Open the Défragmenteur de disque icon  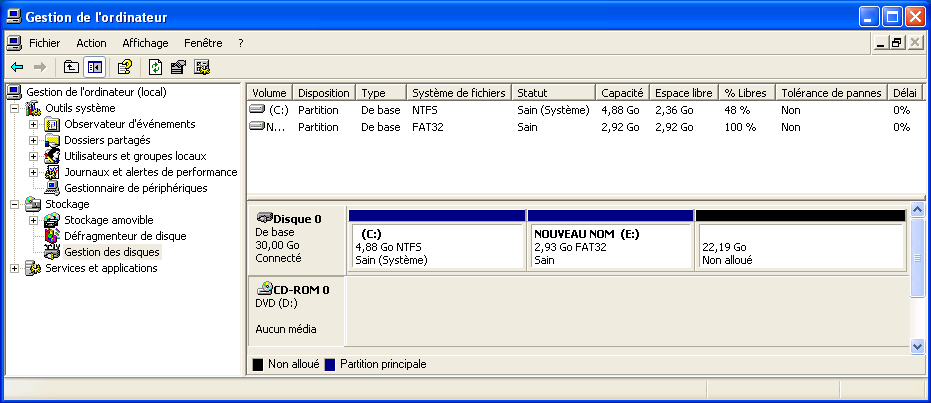[x=52, y=236]
